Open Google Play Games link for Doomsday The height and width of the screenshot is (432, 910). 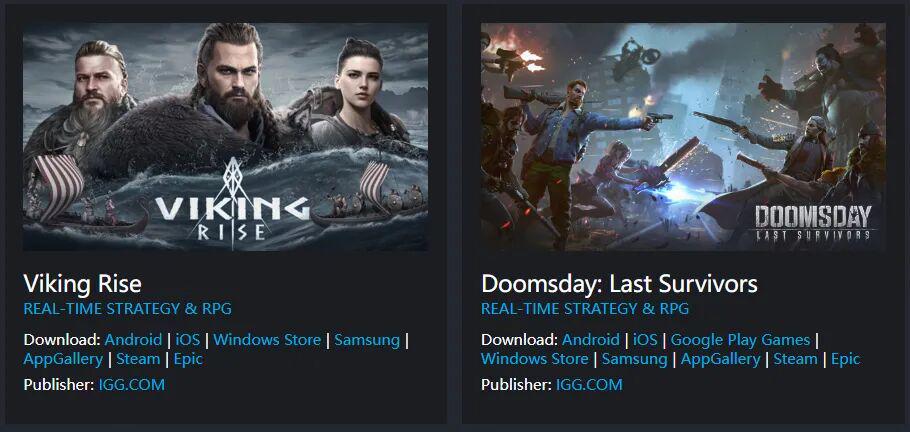(741, 340)
